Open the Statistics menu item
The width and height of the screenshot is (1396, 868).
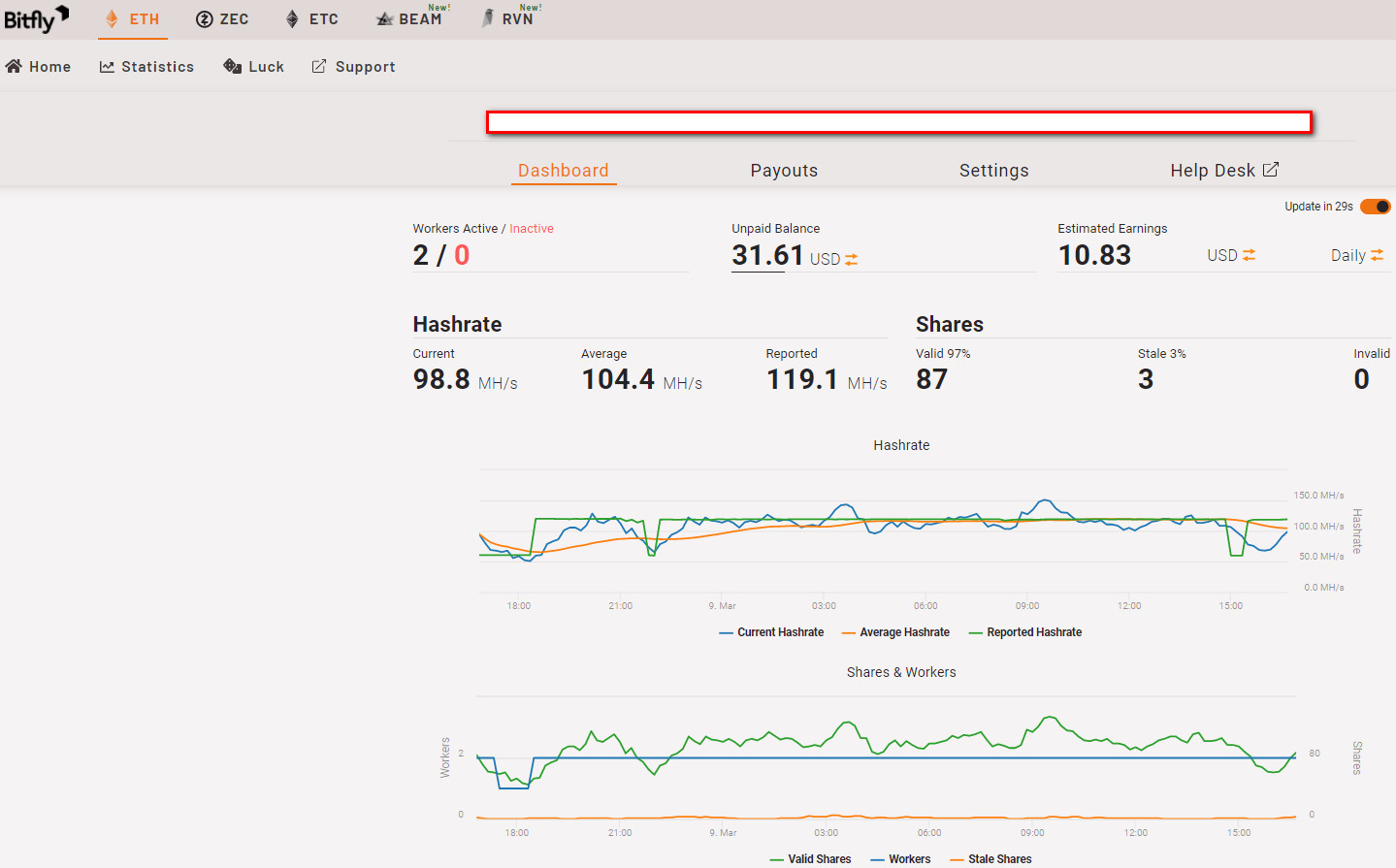[x=146, y=67]
